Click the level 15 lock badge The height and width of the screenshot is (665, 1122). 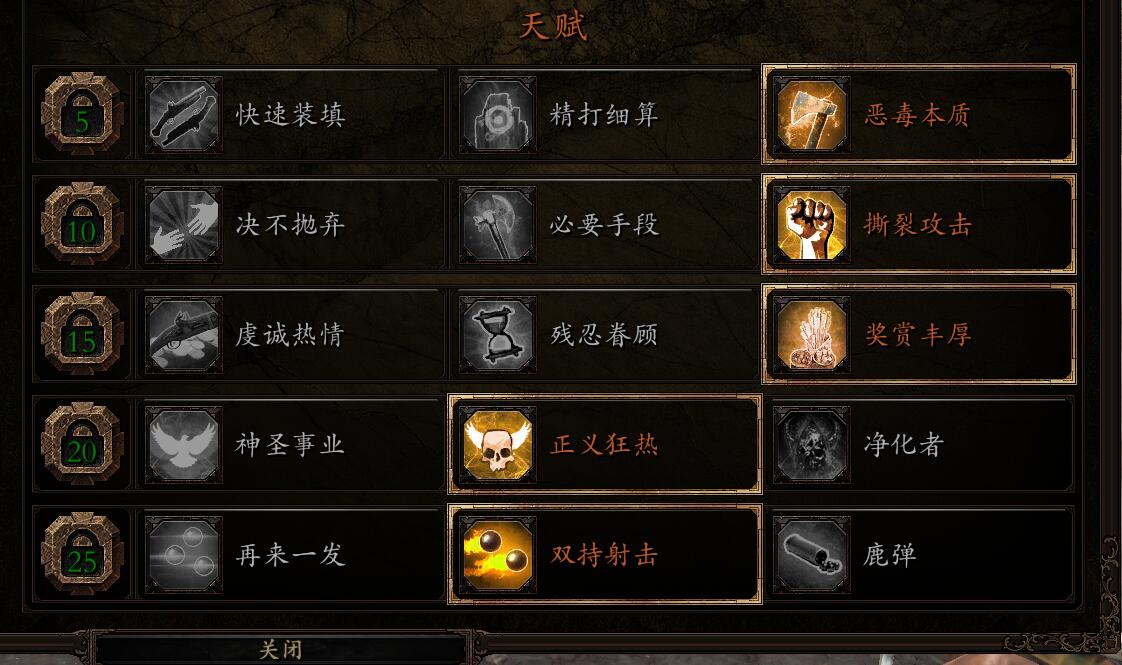[x=82, y=334]
